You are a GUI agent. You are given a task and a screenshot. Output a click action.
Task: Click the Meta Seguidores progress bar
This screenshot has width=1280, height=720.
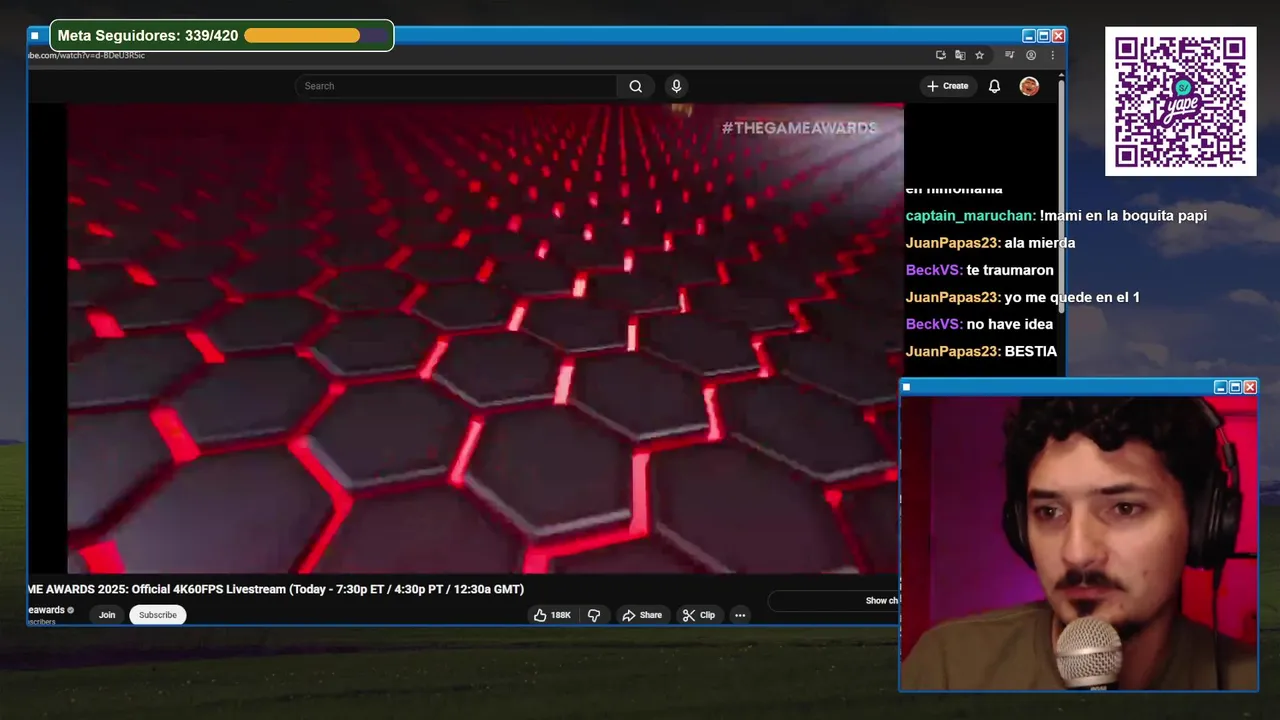(316, 36)
